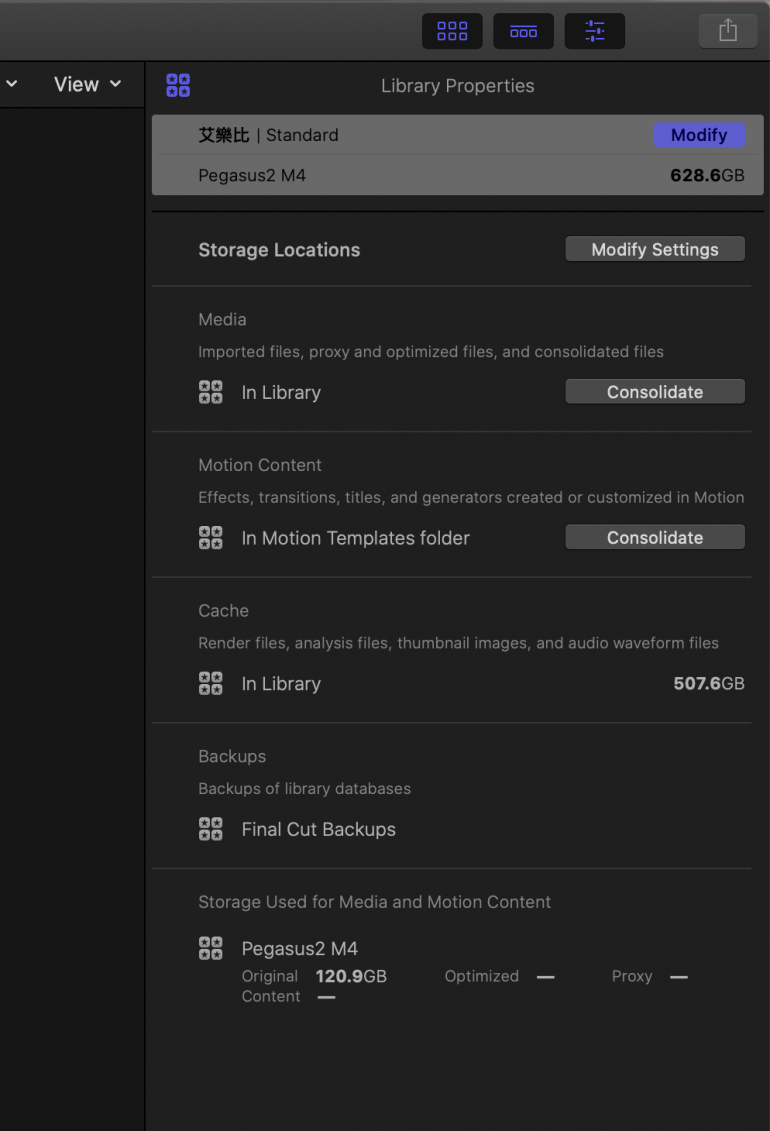The height and width of the screenshot is (1131, 770).
Task: Click the chevron left of View
Action: 12,85
